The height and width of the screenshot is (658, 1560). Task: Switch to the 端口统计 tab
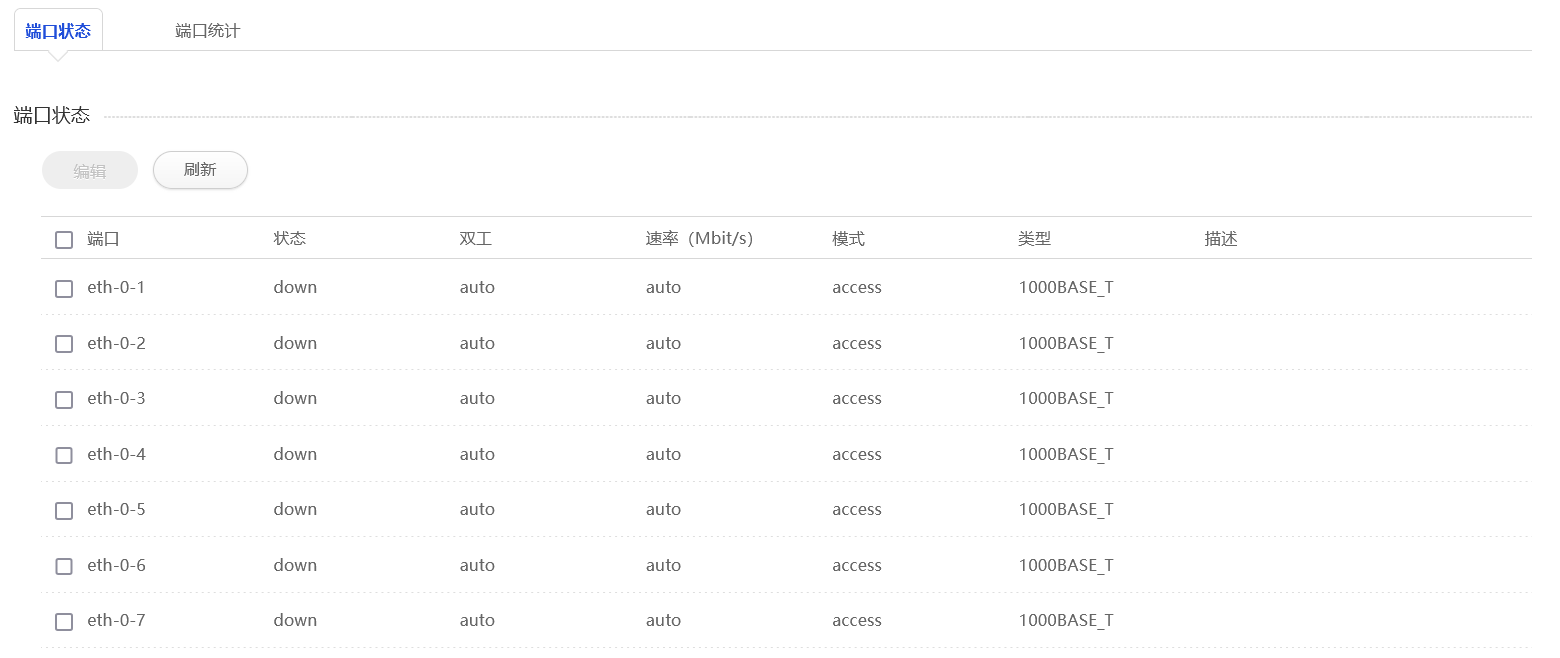click(x=207, y=30)
